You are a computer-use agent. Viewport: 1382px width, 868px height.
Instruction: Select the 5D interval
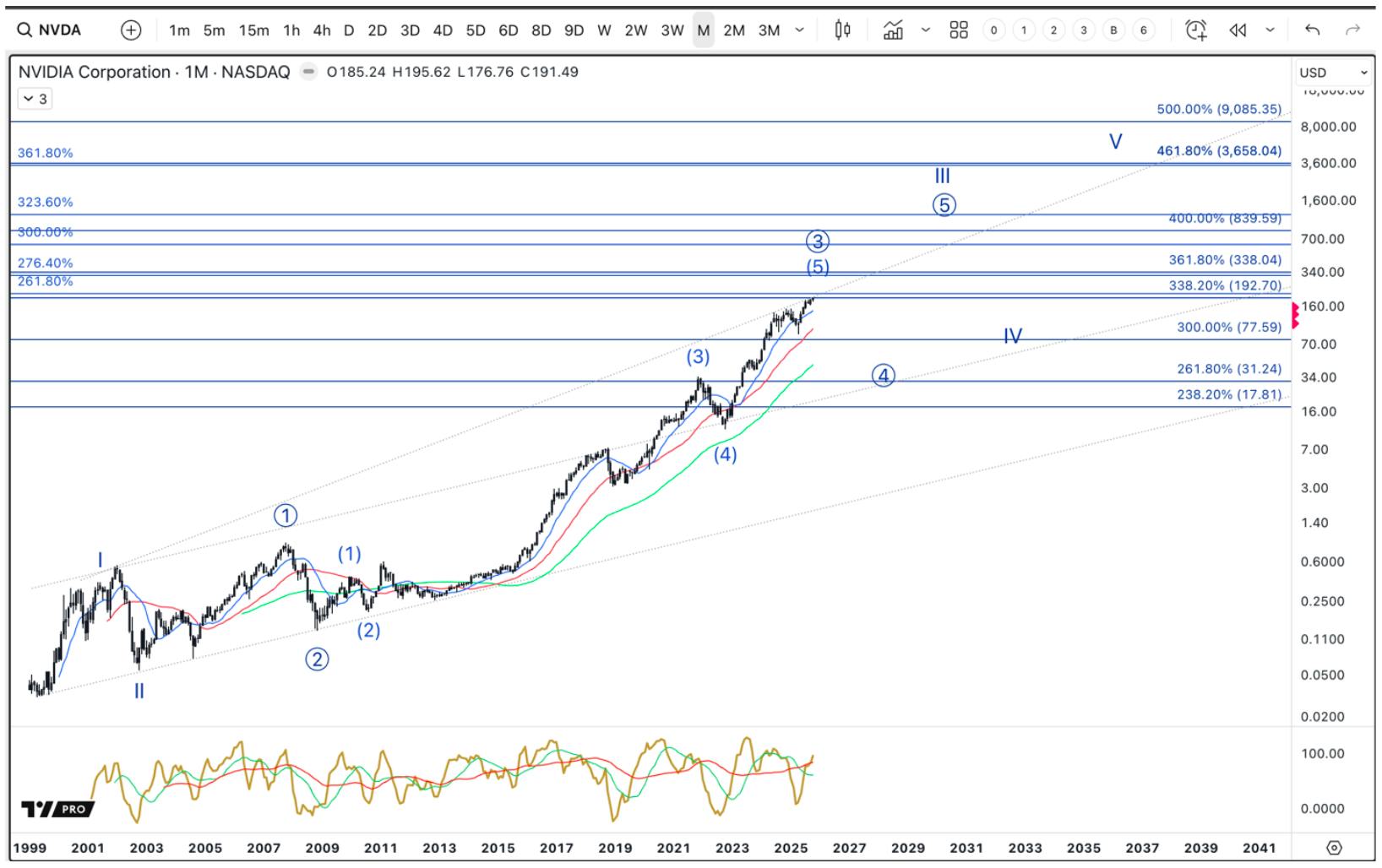[476, 30]
